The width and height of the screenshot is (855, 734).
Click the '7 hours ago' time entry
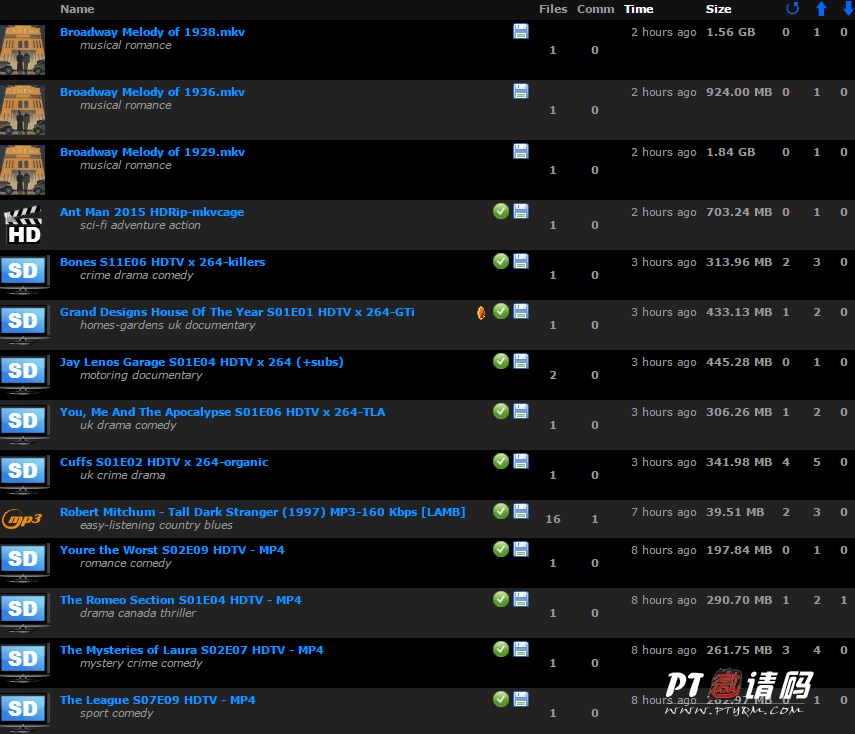coord(664,512)
